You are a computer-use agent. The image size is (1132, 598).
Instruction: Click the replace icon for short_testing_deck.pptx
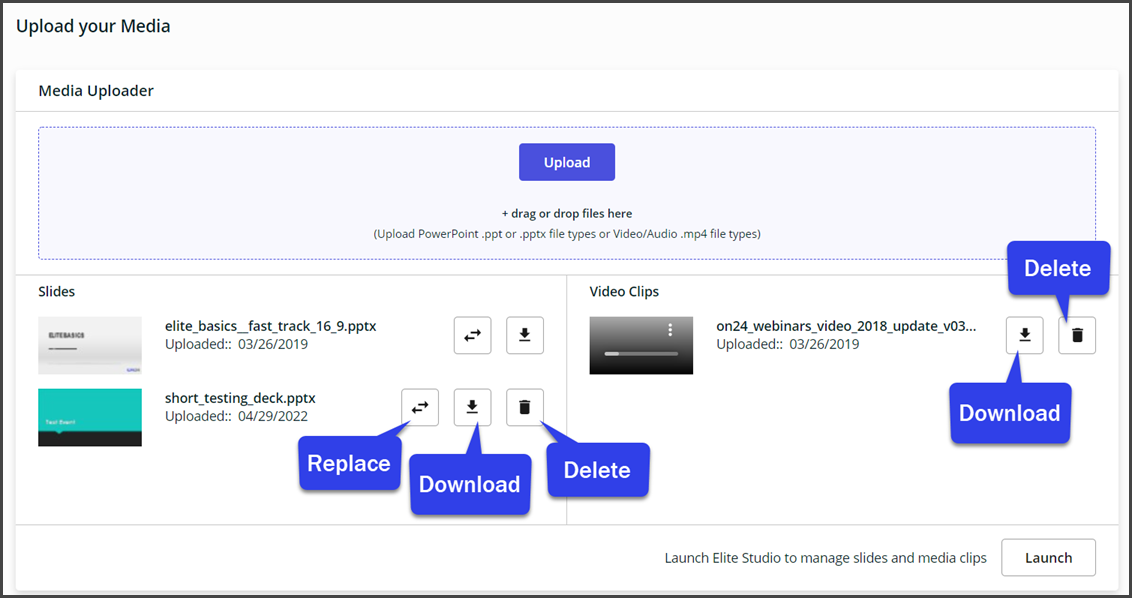(x=420, y=407)
